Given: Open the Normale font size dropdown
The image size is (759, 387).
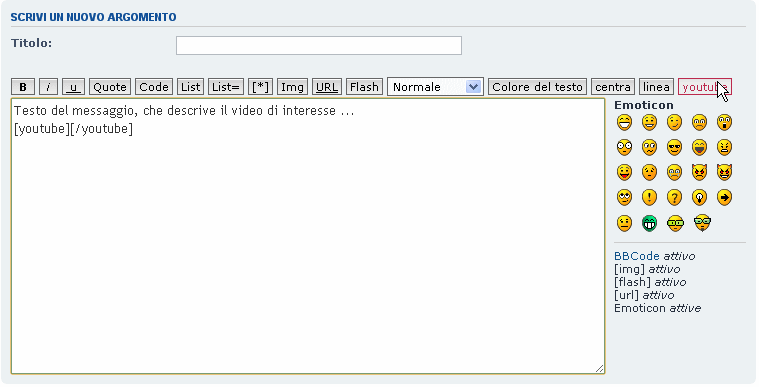Looking at the screenshot, I should point(435,87).
